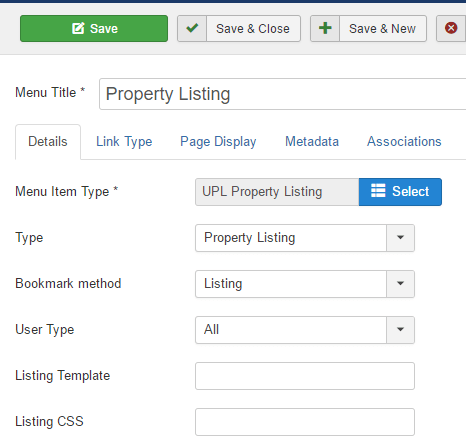Switch to the Associations tab
Screen dimensions: 466x444
coord(404,142)
